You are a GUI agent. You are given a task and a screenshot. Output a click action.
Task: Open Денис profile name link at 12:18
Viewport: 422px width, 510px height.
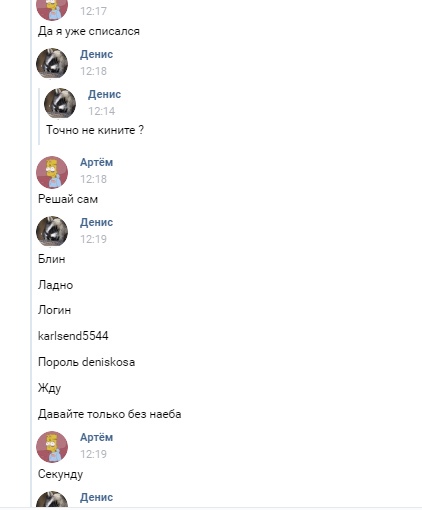(96, 54)
